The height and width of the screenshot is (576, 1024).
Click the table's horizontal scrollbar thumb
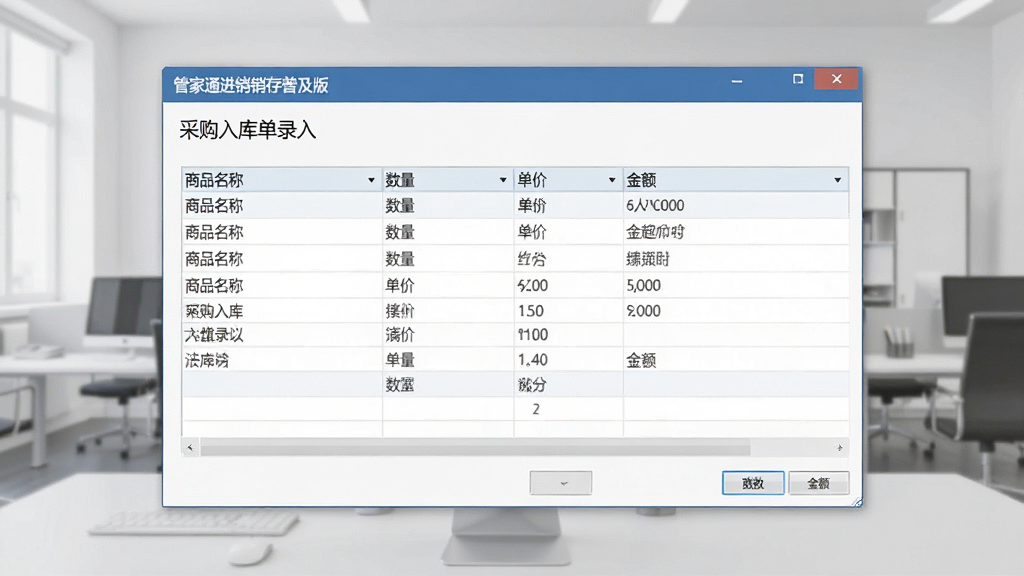pyautogui.click(x=475, y=448)
